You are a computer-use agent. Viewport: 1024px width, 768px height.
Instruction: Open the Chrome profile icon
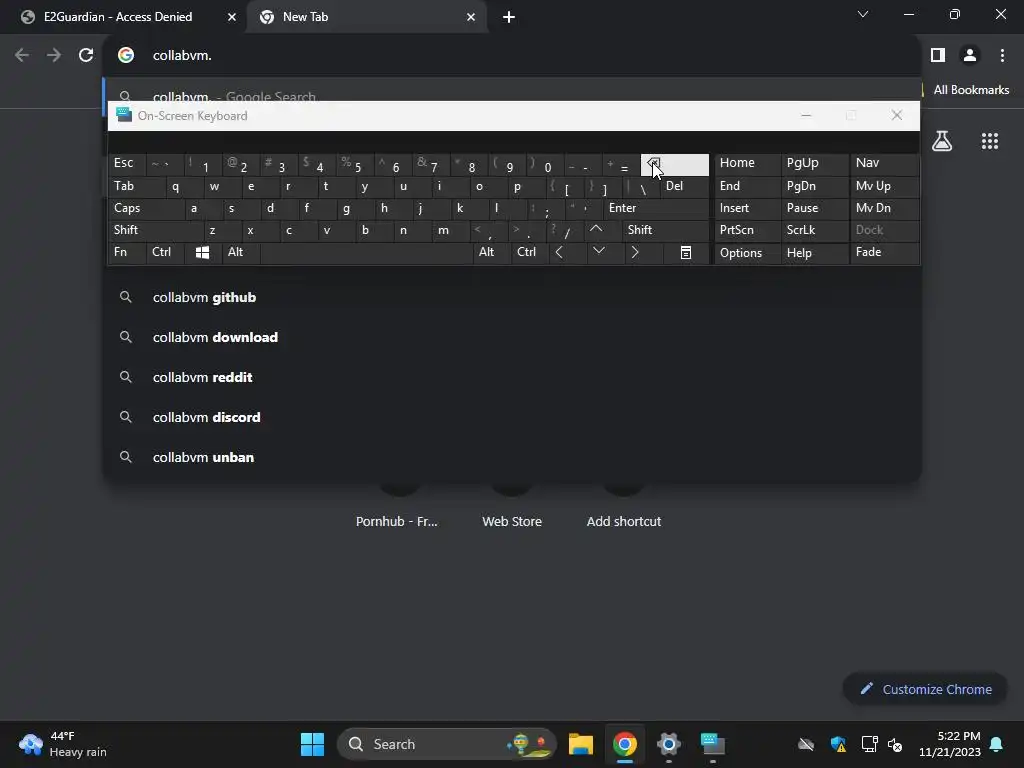tap(970, 56)
